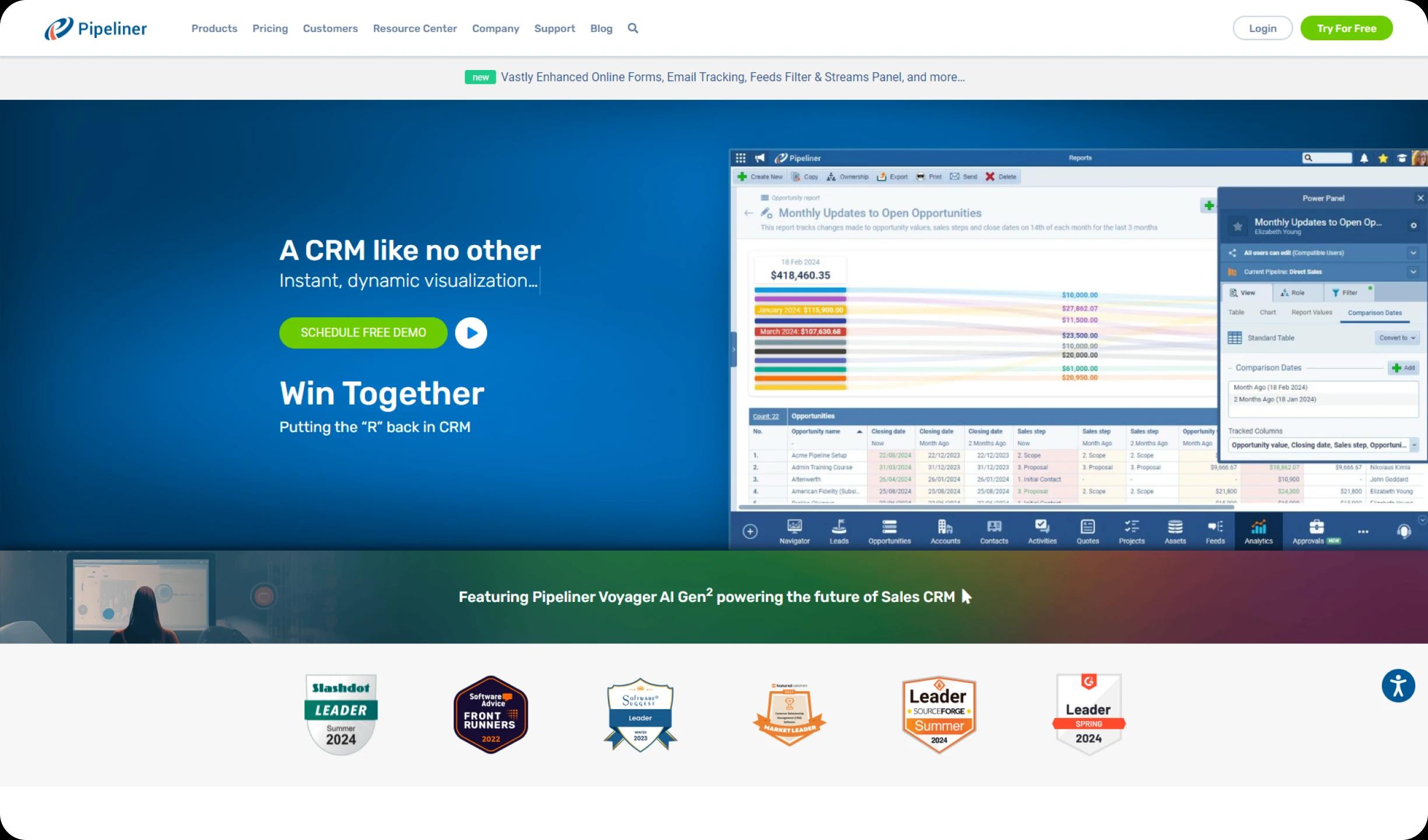
Task: Sort by Opportunity name column arrow
Action: (x=859, y=432)
